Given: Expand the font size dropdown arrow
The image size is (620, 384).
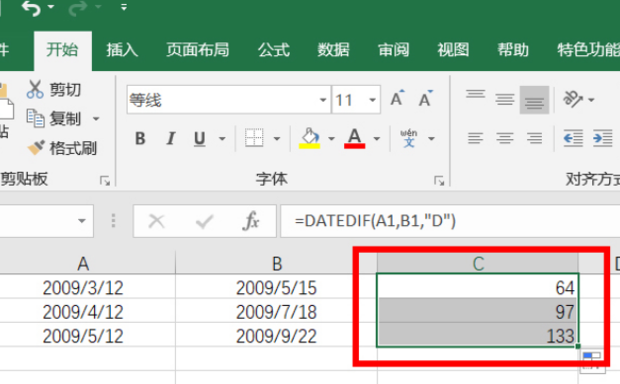Looking at the screenshot, I should [372, 100].
